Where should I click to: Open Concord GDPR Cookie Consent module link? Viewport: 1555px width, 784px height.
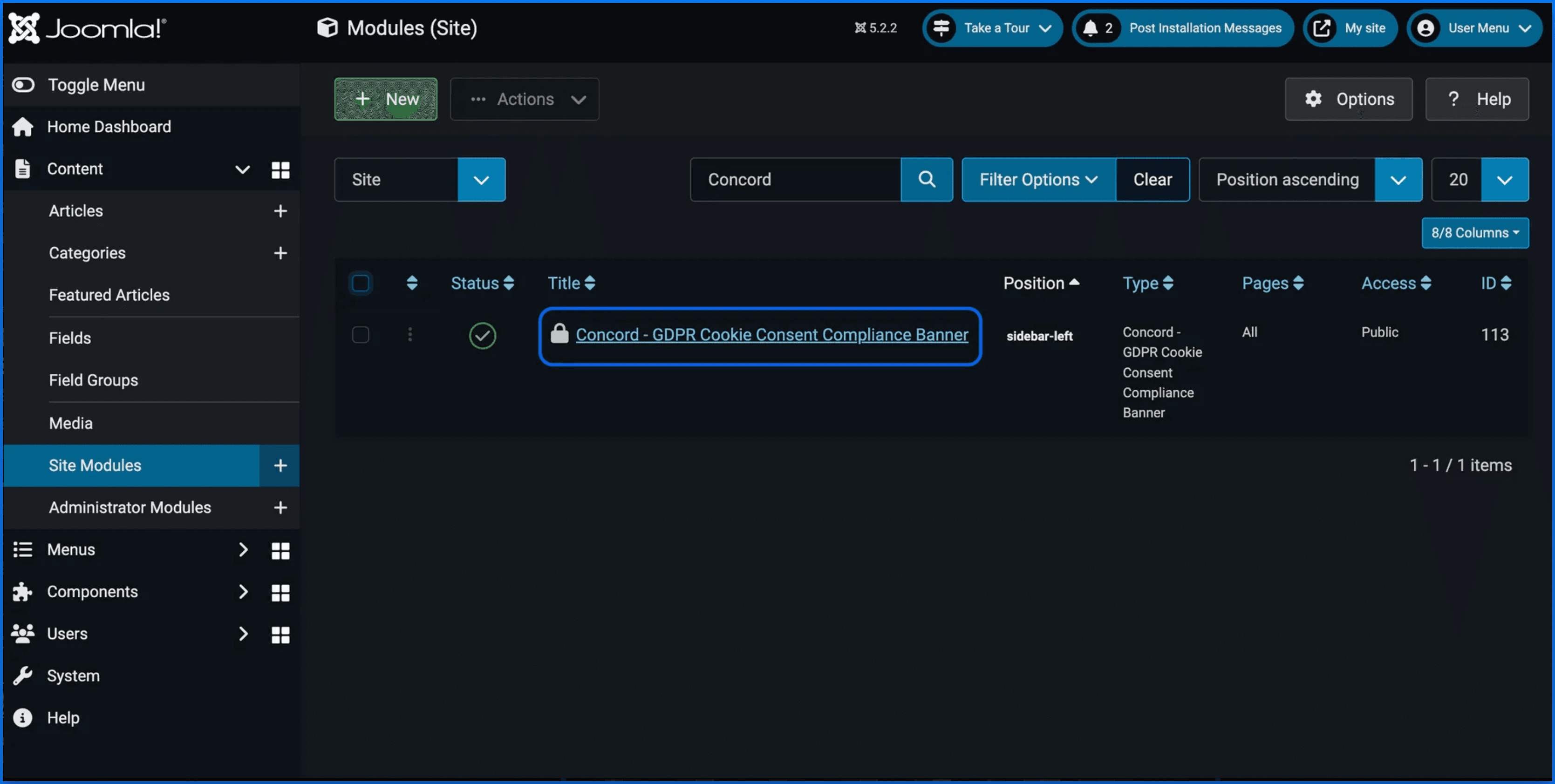[771, 335]
